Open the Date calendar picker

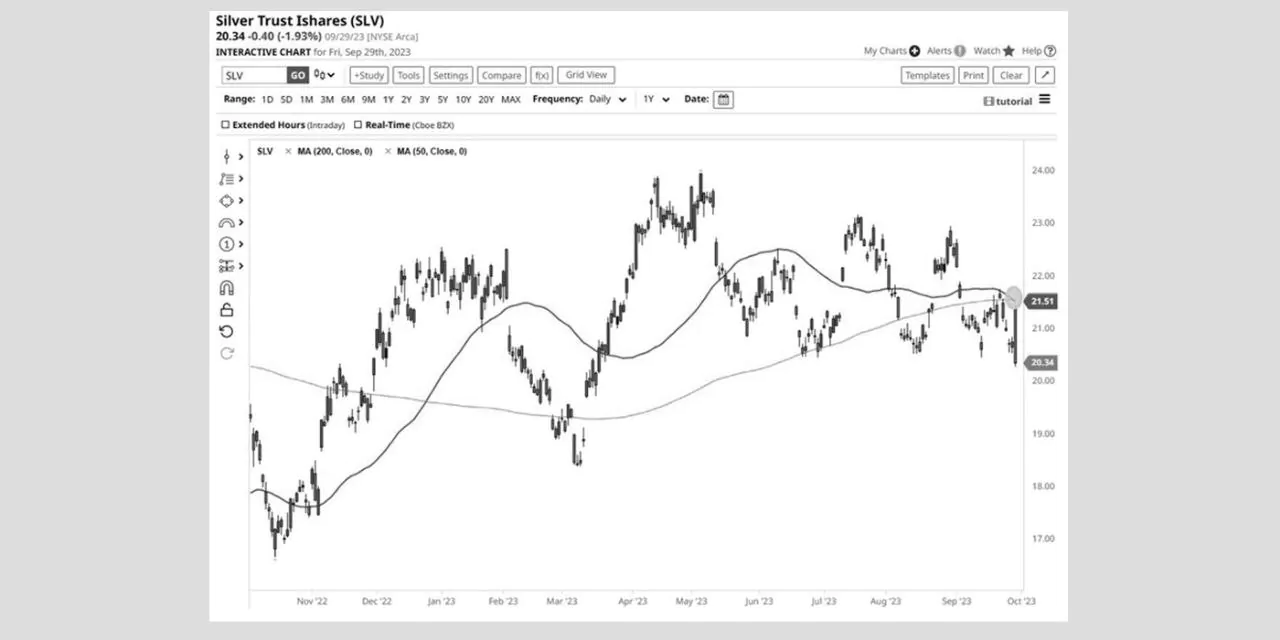[x=723, y=99]
